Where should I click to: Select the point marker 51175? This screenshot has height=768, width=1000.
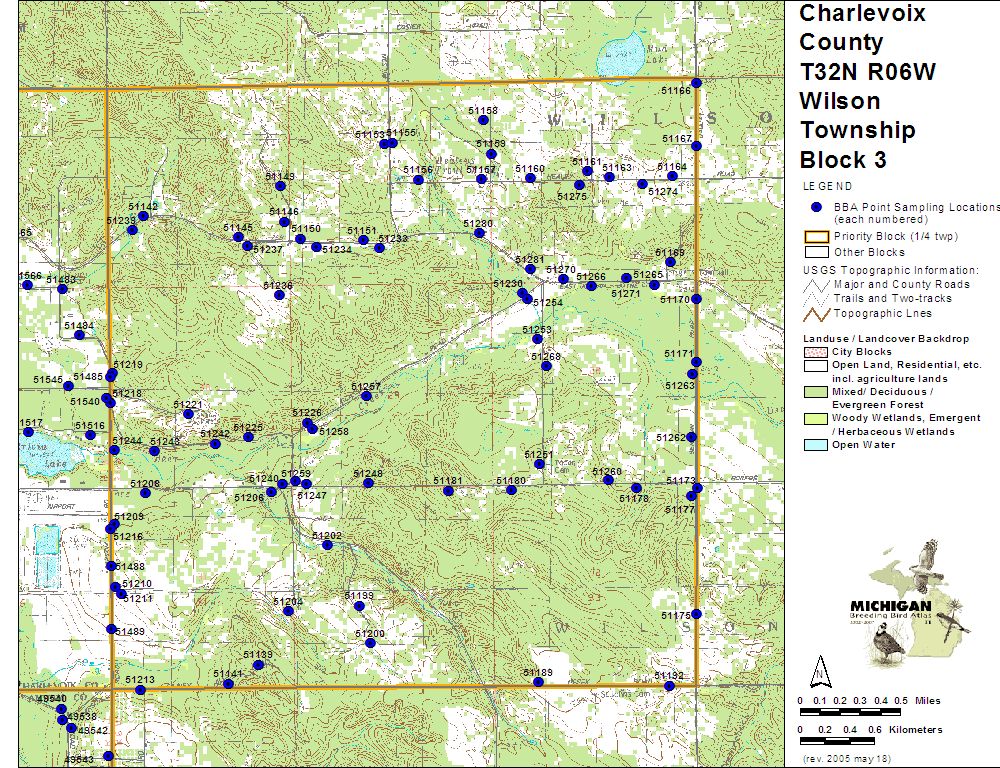tap(696, 614)
